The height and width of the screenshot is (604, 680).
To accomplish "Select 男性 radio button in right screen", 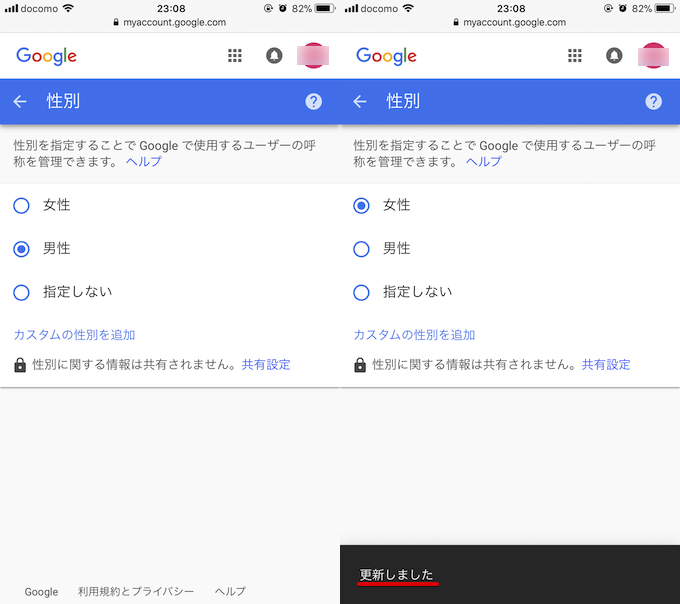I will click(361, 249).
